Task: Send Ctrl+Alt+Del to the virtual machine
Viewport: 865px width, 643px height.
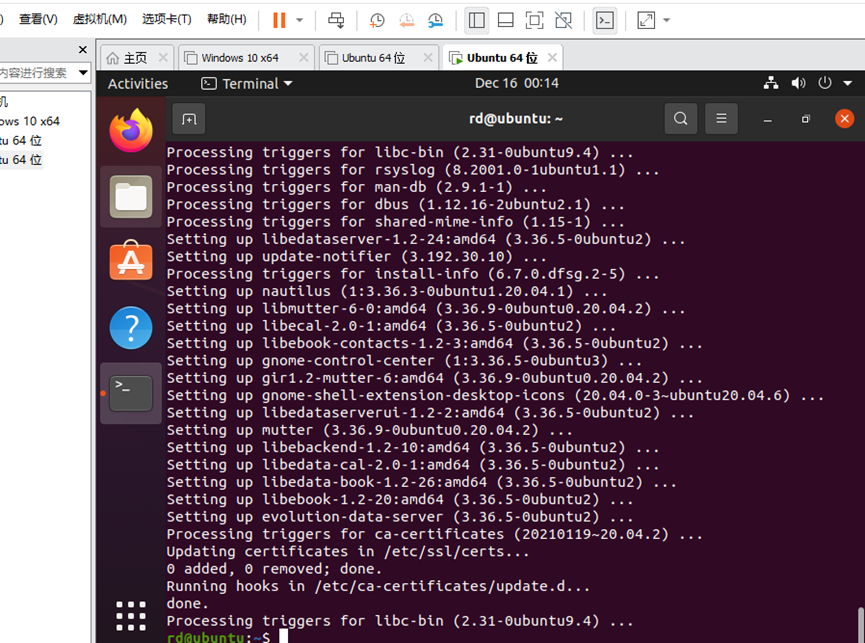Action: (336, 20)
